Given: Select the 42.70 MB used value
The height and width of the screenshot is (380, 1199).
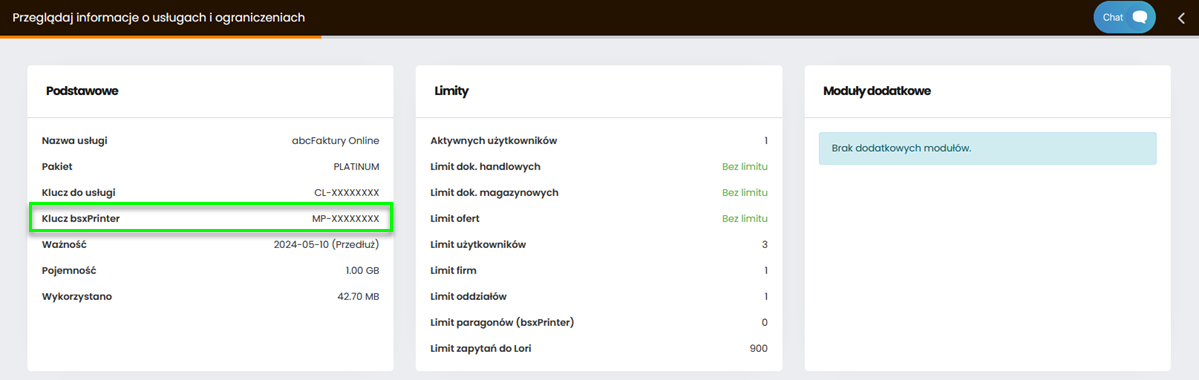Looking at the screenshot, I should (x=358, y=297).
